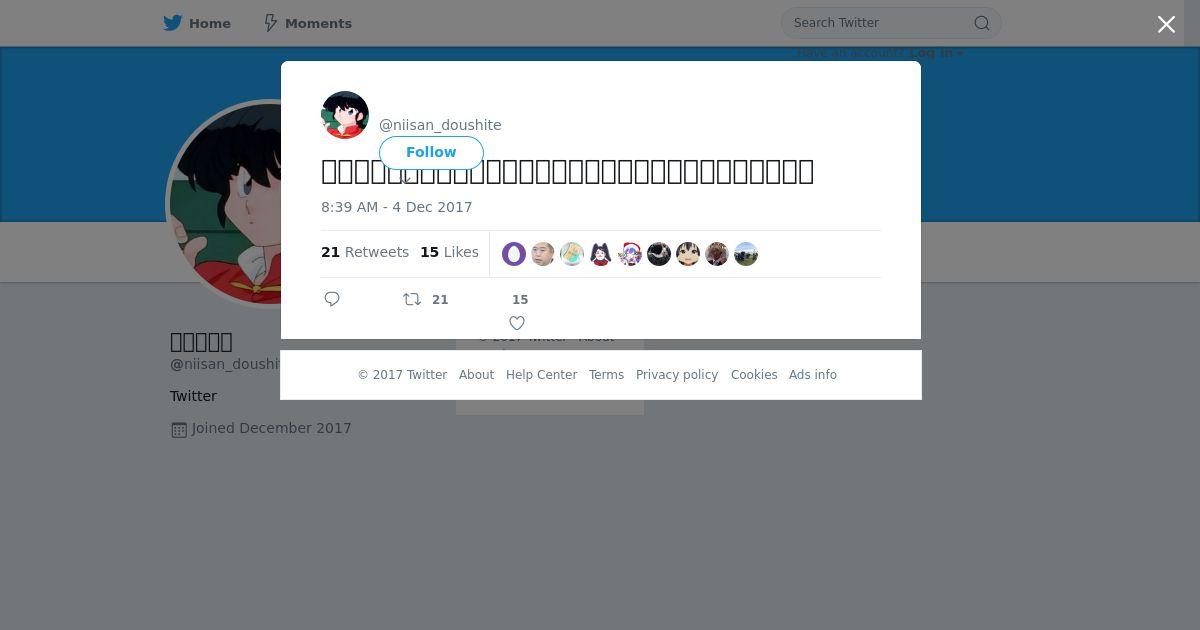This screenshot has height=630, width=1200.
Task: Open the Ads info footer link
Action: [813, 375]
